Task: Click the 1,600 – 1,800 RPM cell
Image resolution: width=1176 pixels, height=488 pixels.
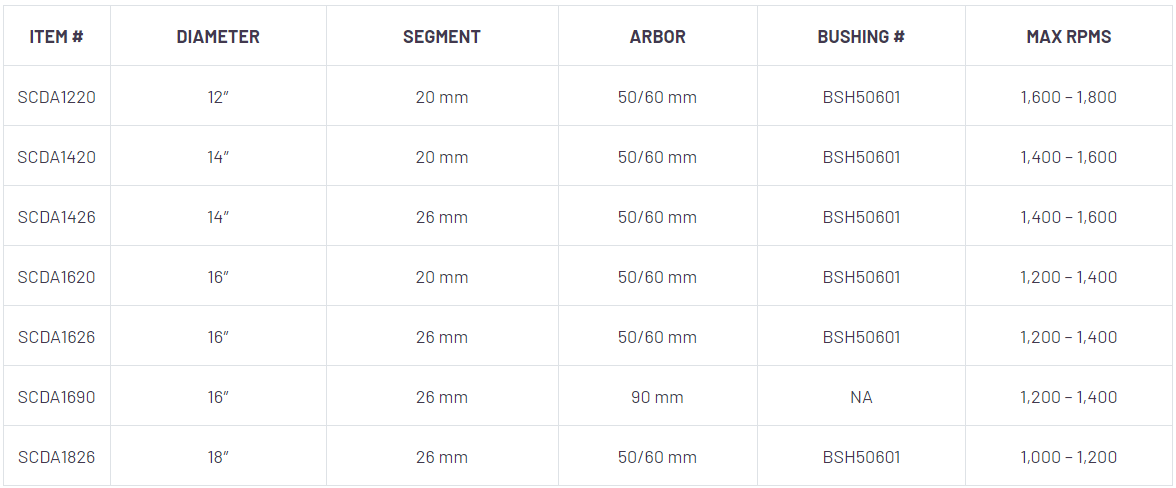Action: point(1068,97)
